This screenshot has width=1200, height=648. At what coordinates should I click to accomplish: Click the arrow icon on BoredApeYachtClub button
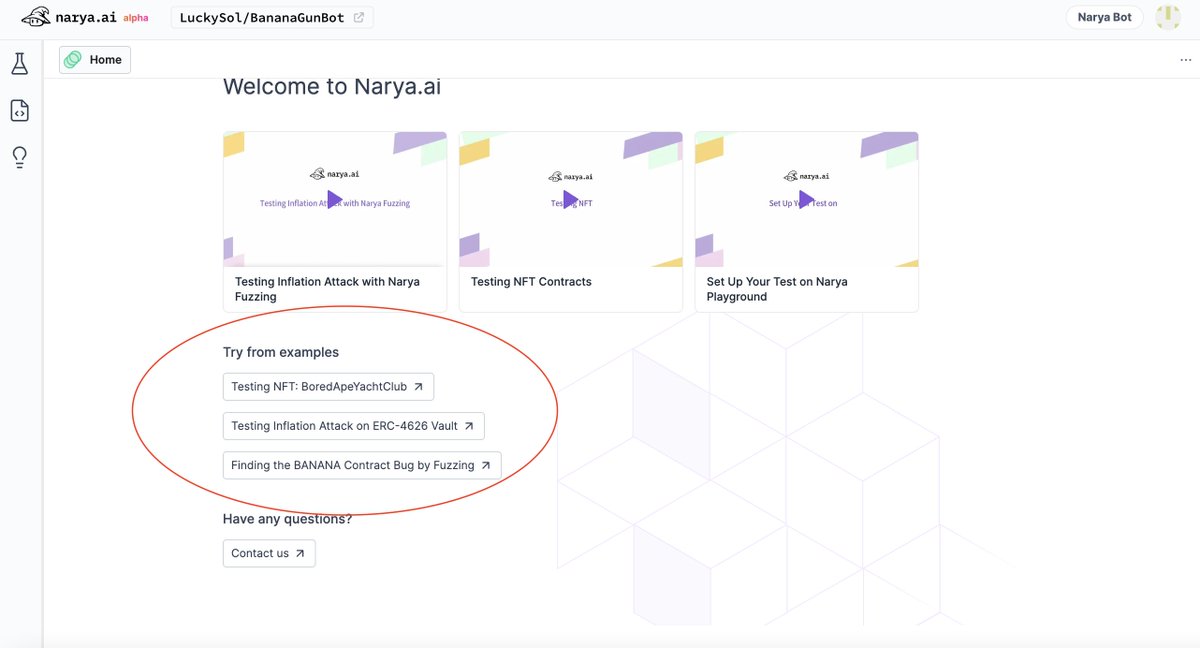click(418, 387)
